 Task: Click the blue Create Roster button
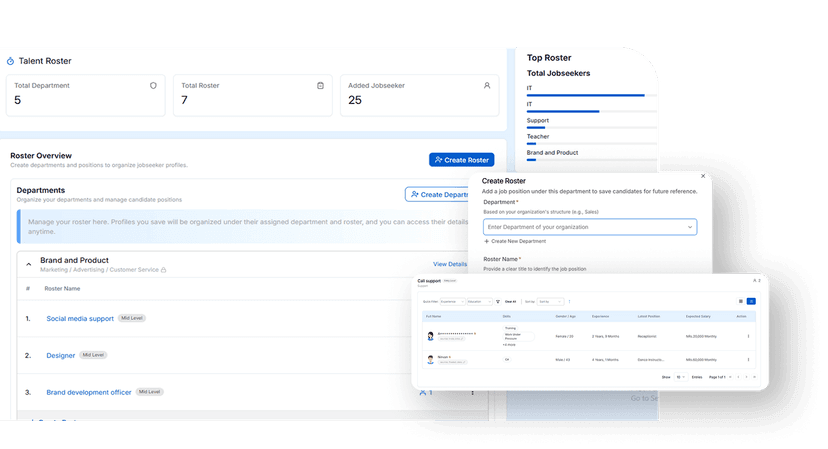pyautogui.click(x=462, y=160)
